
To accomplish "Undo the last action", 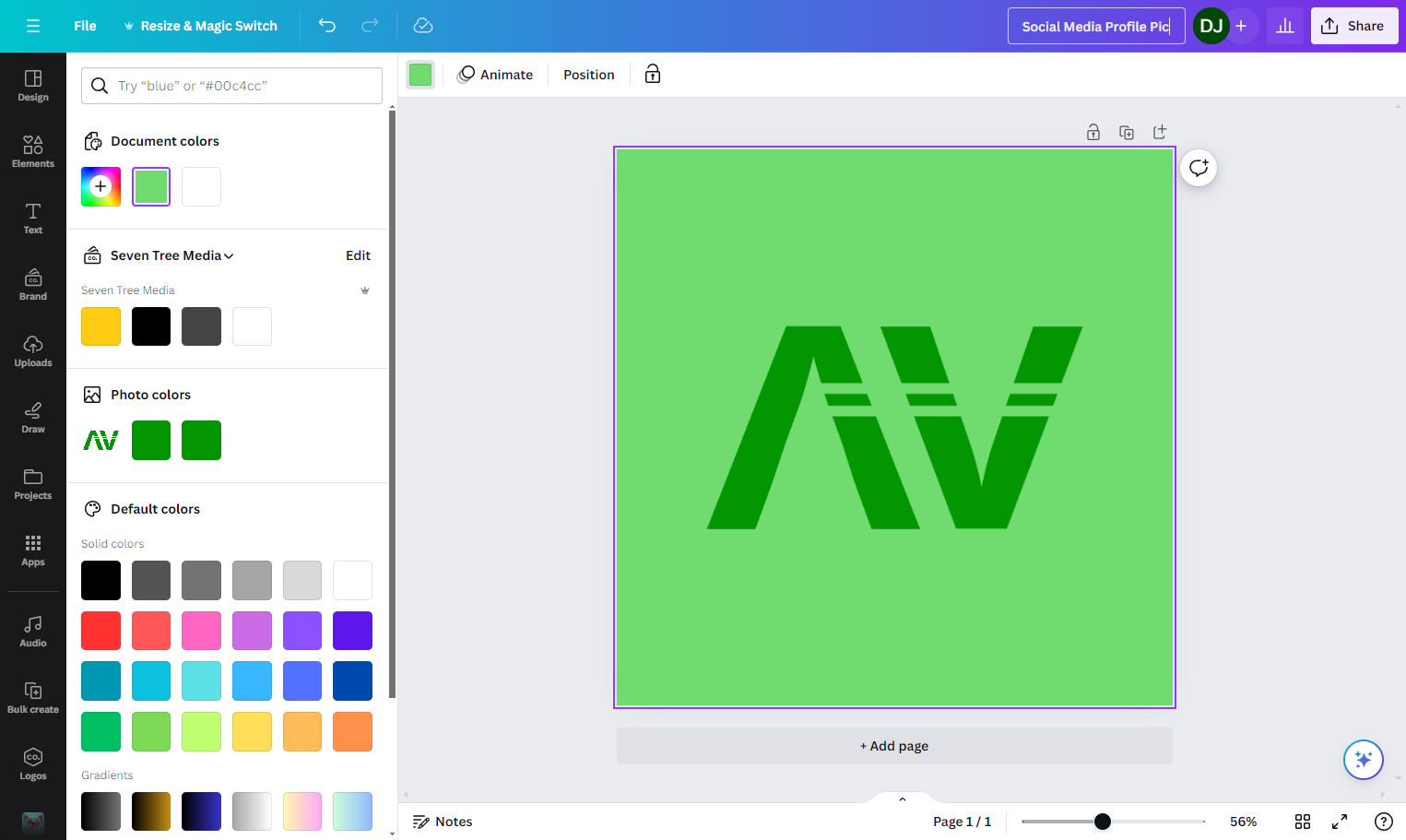I will [x=327, y=26].
